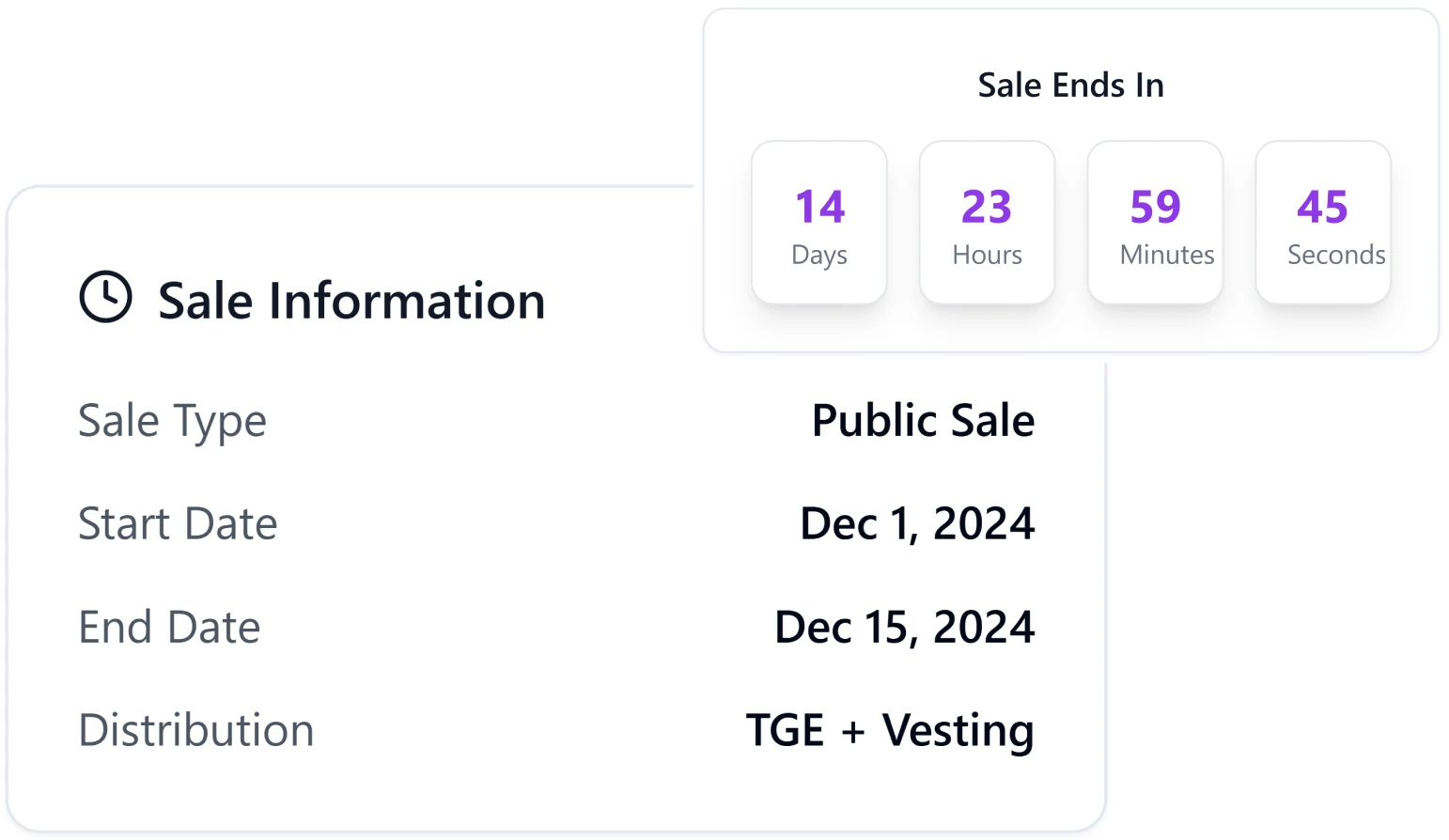Click the Public Sale value
This screenshot has width=1449, height=840.
click(924, 421)
